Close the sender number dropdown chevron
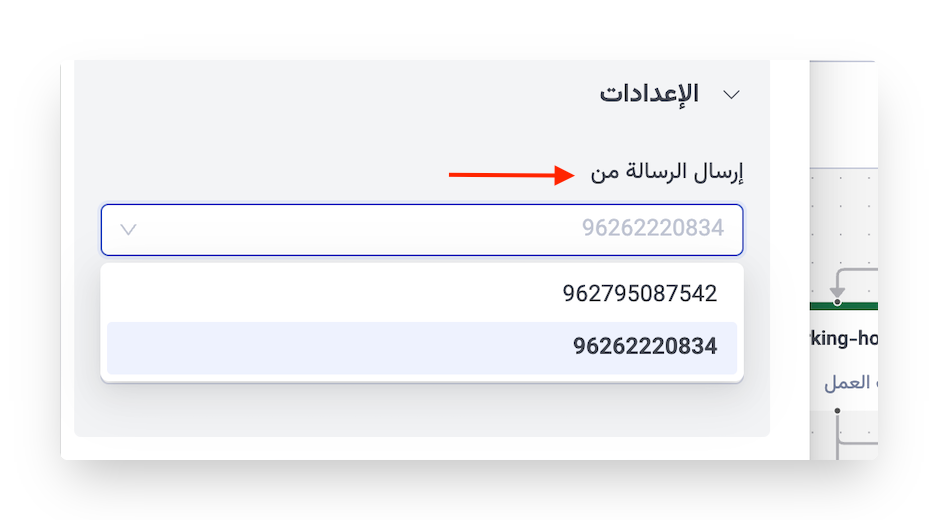 (128, 230)
